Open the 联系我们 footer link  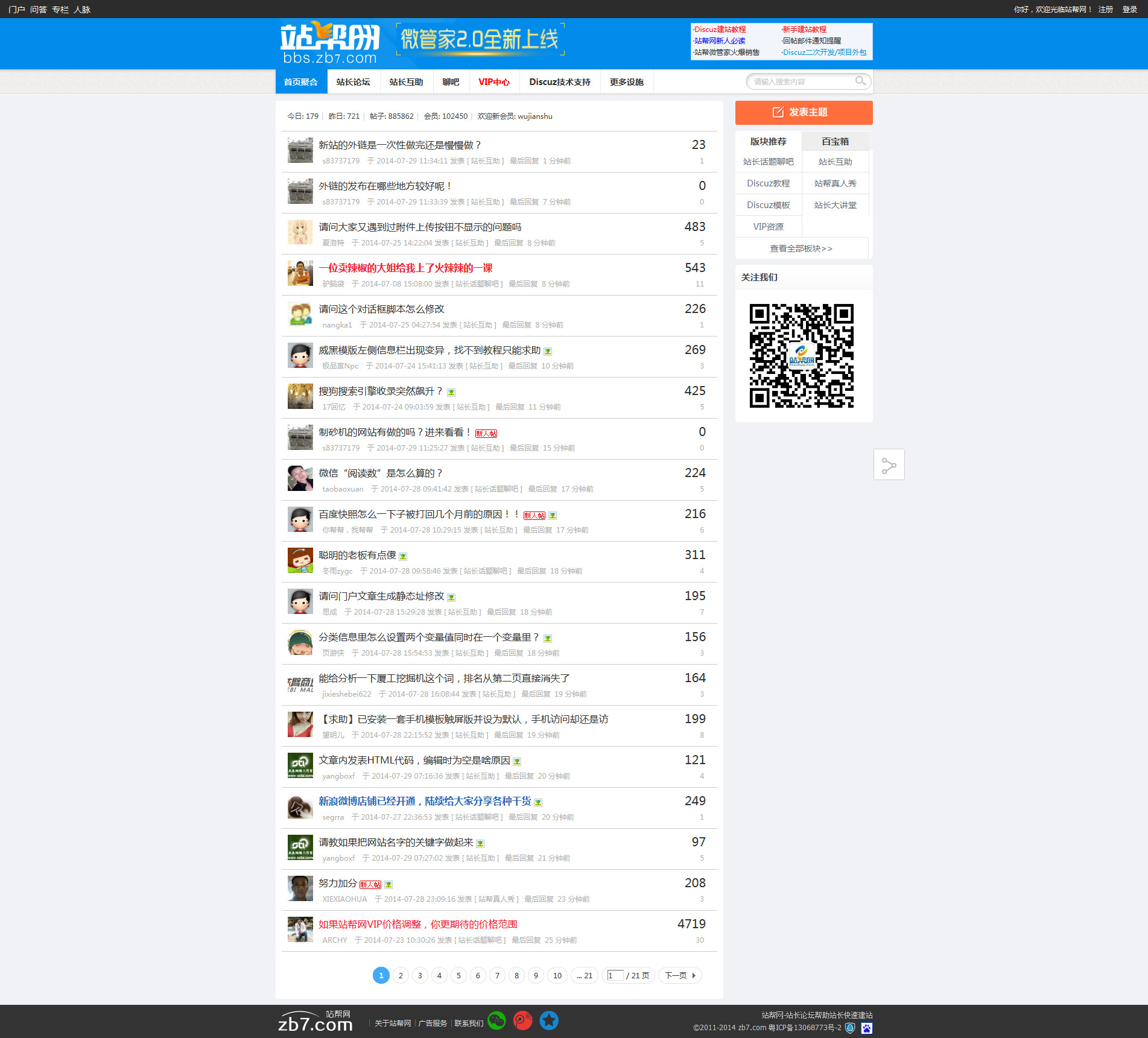(469, 1023)
